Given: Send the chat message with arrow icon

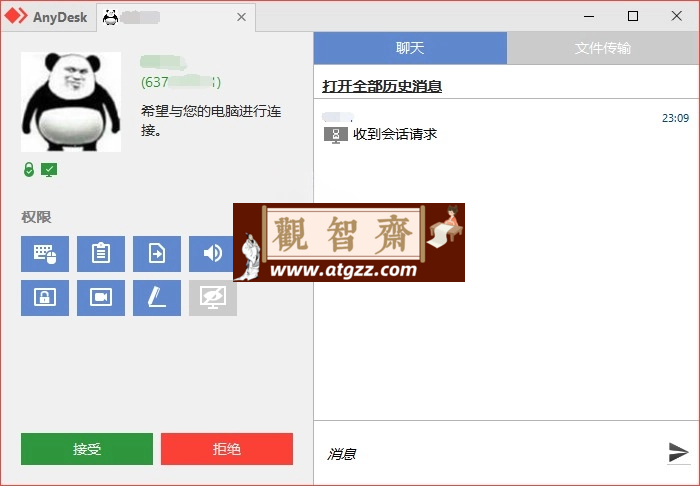Looking at the screenshot, I should (x=679, y=453).
